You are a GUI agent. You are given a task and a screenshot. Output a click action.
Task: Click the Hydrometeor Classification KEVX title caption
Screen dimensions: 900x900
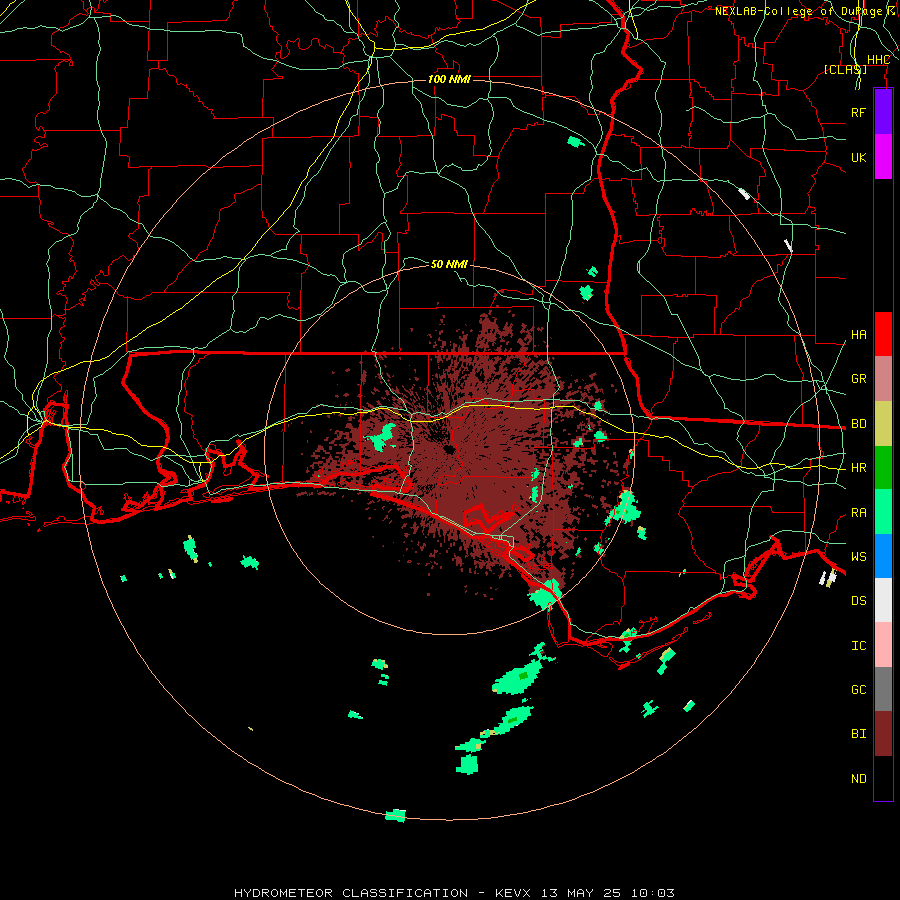454,893
